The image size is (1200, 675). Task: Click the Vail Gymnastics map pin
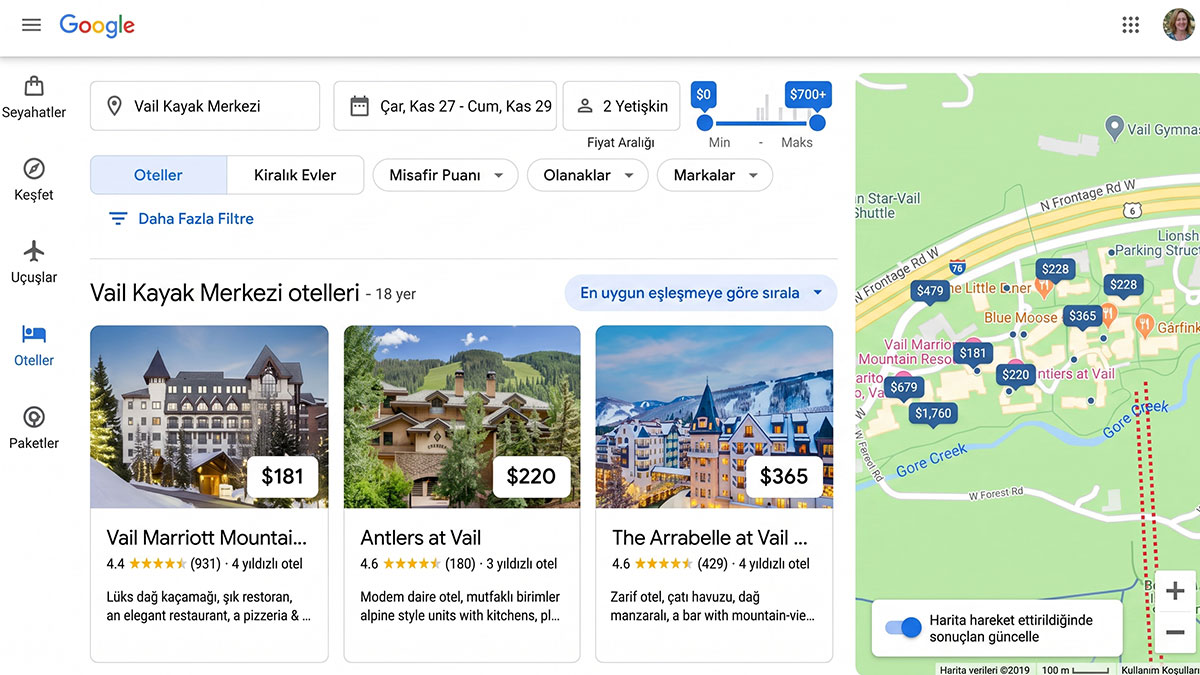[1115, 127]
